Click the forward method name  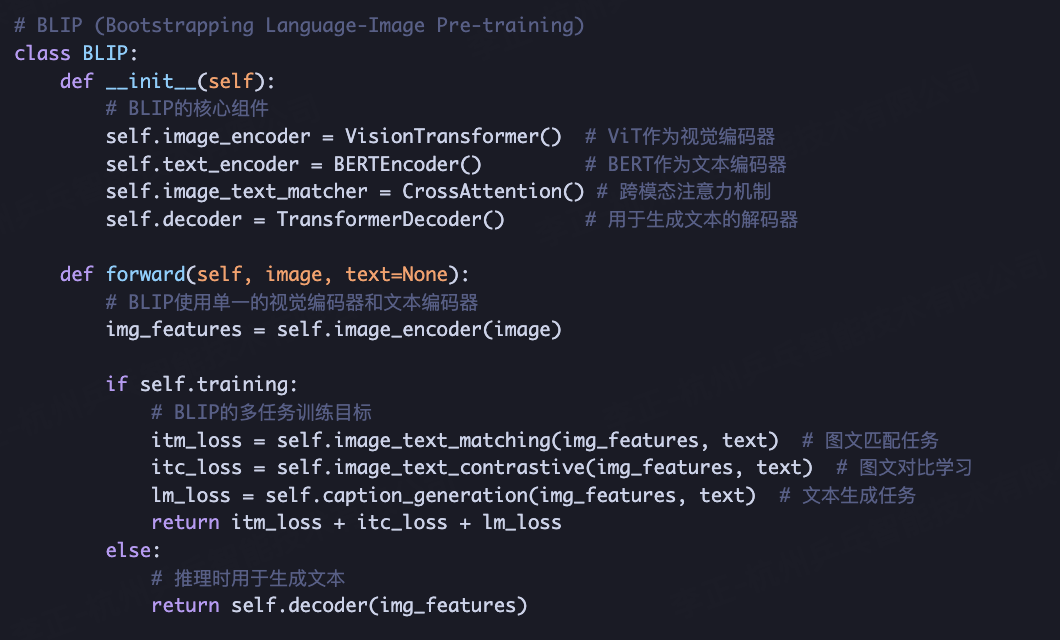(x=145, y=274)
